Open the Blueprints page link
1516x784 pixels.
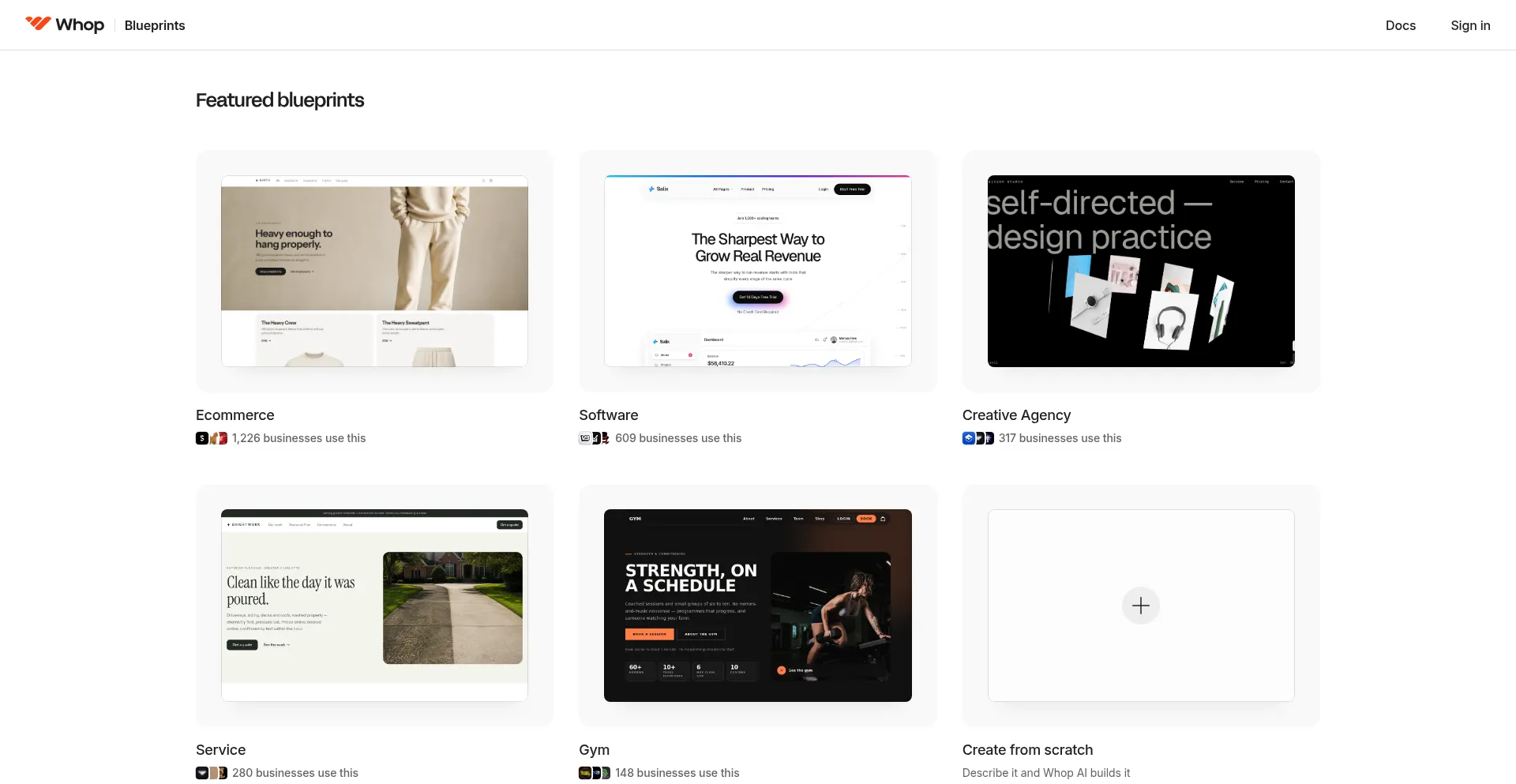[x=155, y=25]
